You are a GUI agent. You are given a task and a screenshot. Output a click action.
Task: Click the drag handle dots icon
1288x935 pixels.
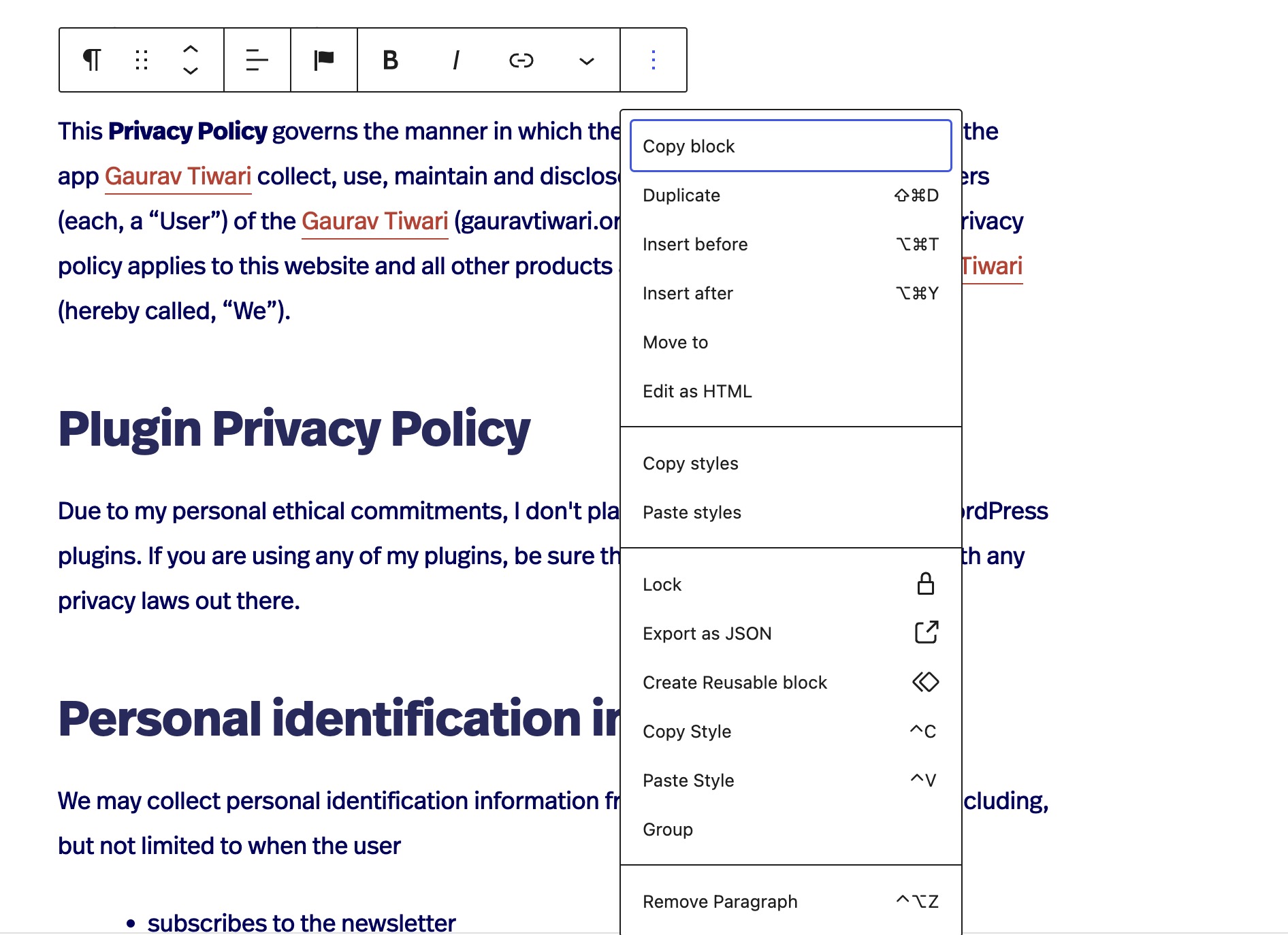click(x=142, y=60)
